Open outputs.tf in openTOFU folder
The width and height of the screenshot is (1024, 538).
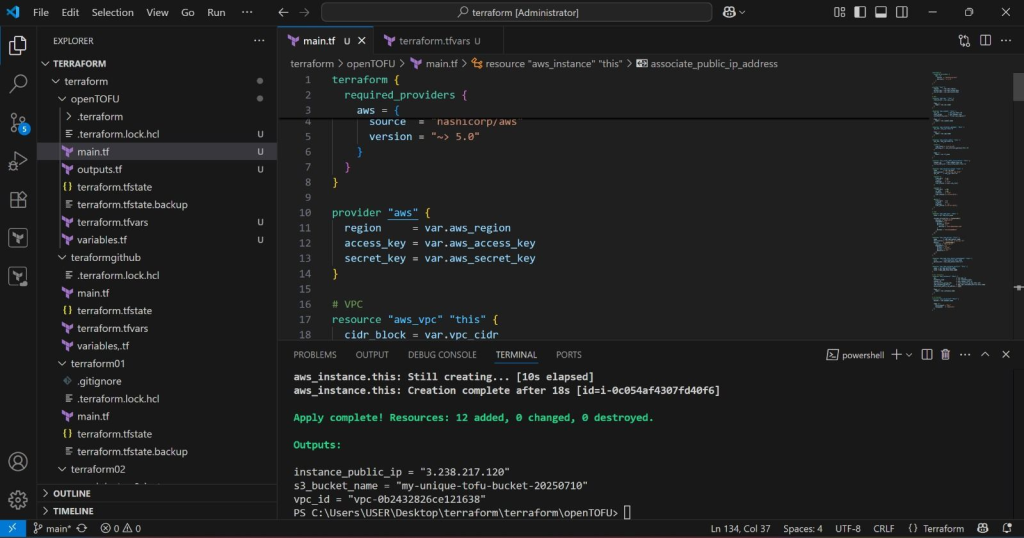pos(157,169)
